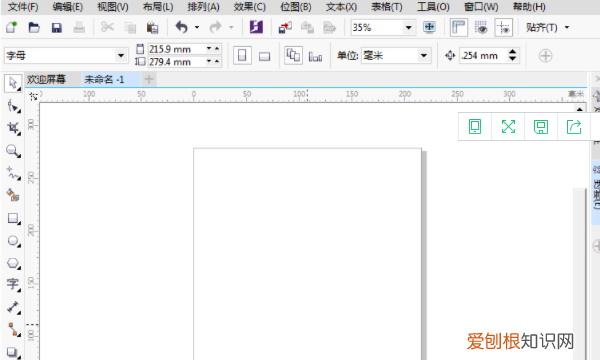
Task: Open the 35% zoom level dropdown
Action: pyautogui.click(x=409, y=28)
